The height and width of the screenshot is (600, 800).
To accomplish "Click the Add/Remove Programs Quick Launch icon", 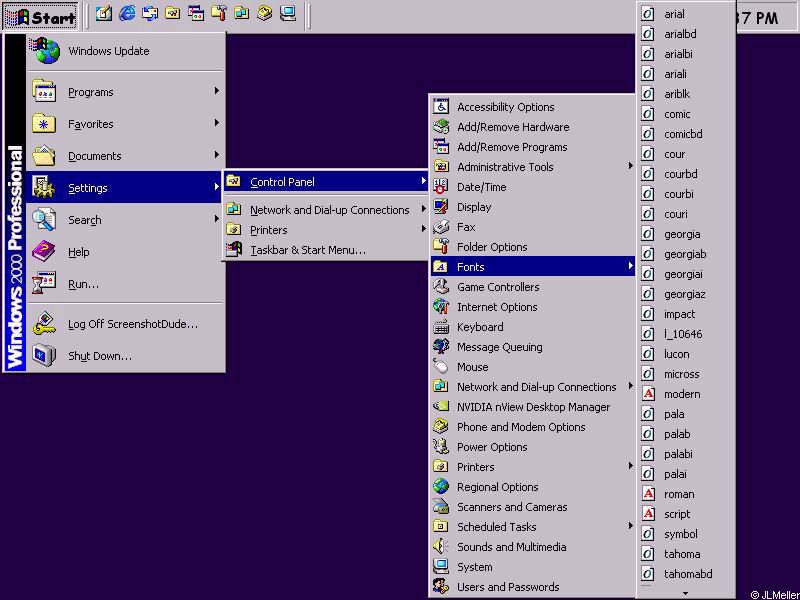I will [x=196, y=13].
